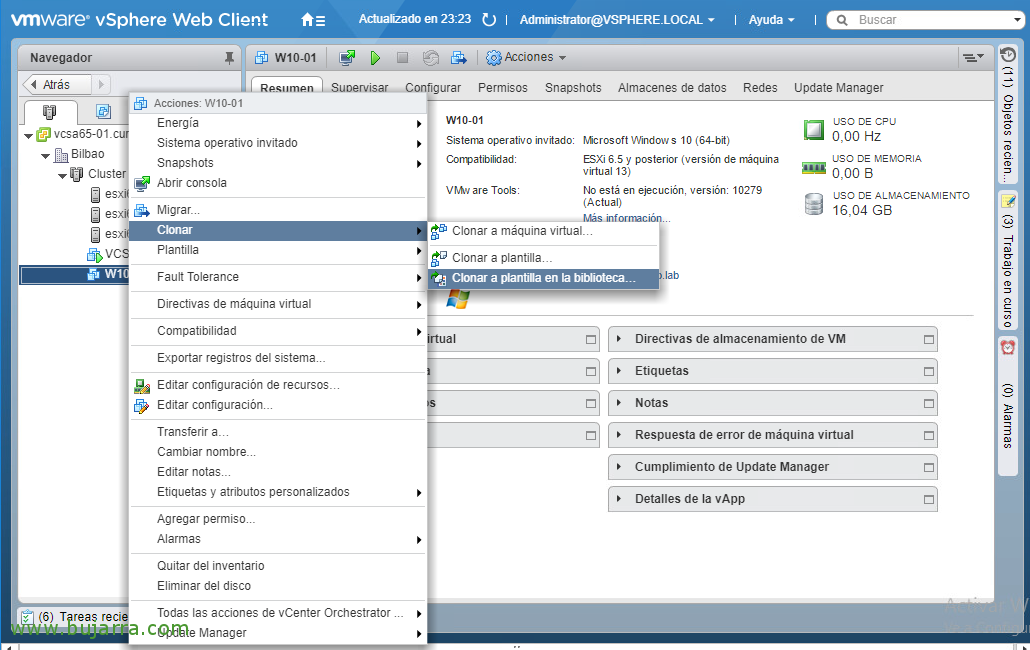Click the panel view options icon at top right
Image resolution: width=1030 pixels, height=650 pixels.
point(973,58)
